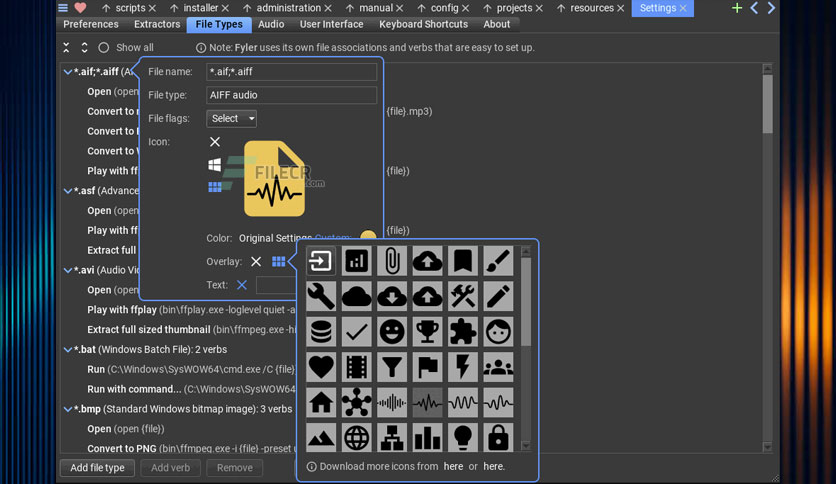Image resolution: width=836 pixels, height=484 pixels.
Task: Open the About tab
Action: click(496, 24)
